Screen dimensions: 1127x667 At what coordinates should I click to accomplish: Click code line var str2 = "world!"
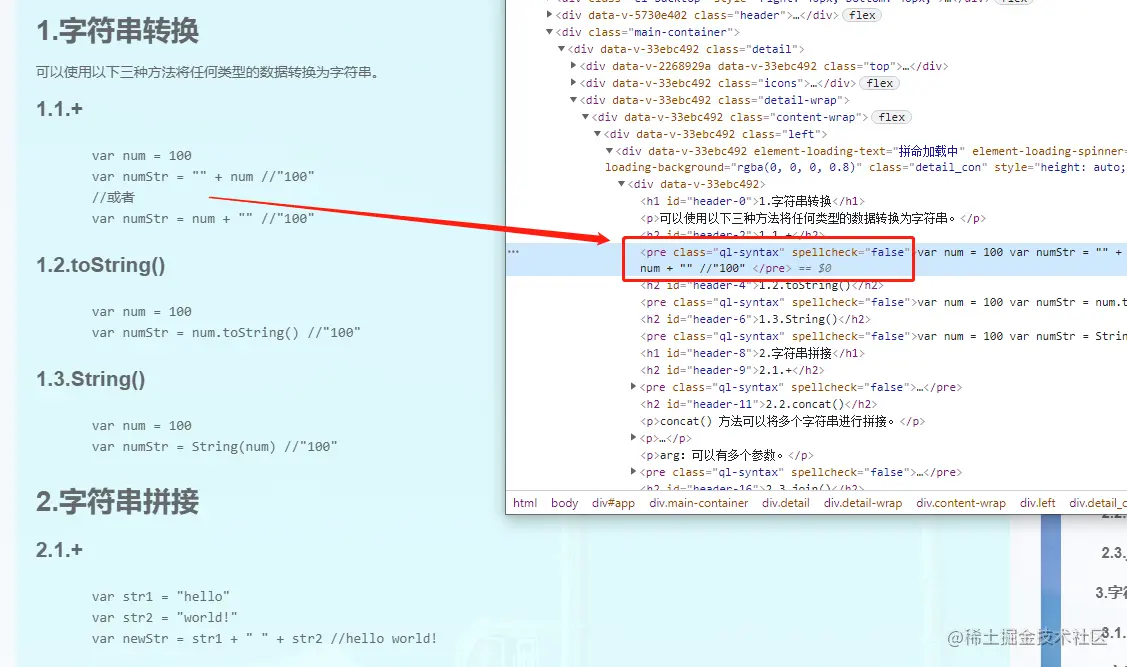click(164, 617)
